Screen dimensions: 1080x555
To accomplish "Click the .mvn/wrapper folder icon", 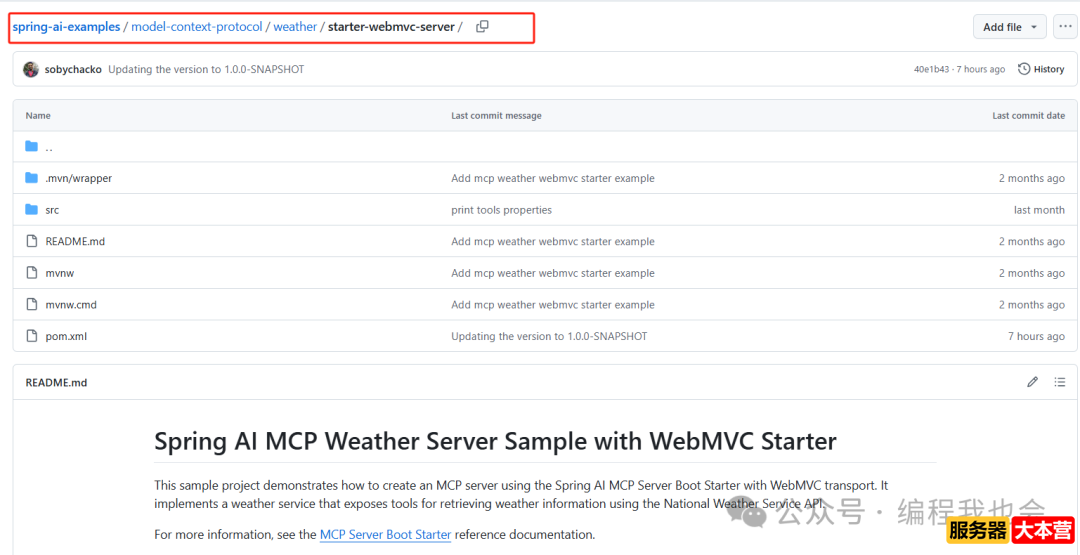I will [31, 178].
